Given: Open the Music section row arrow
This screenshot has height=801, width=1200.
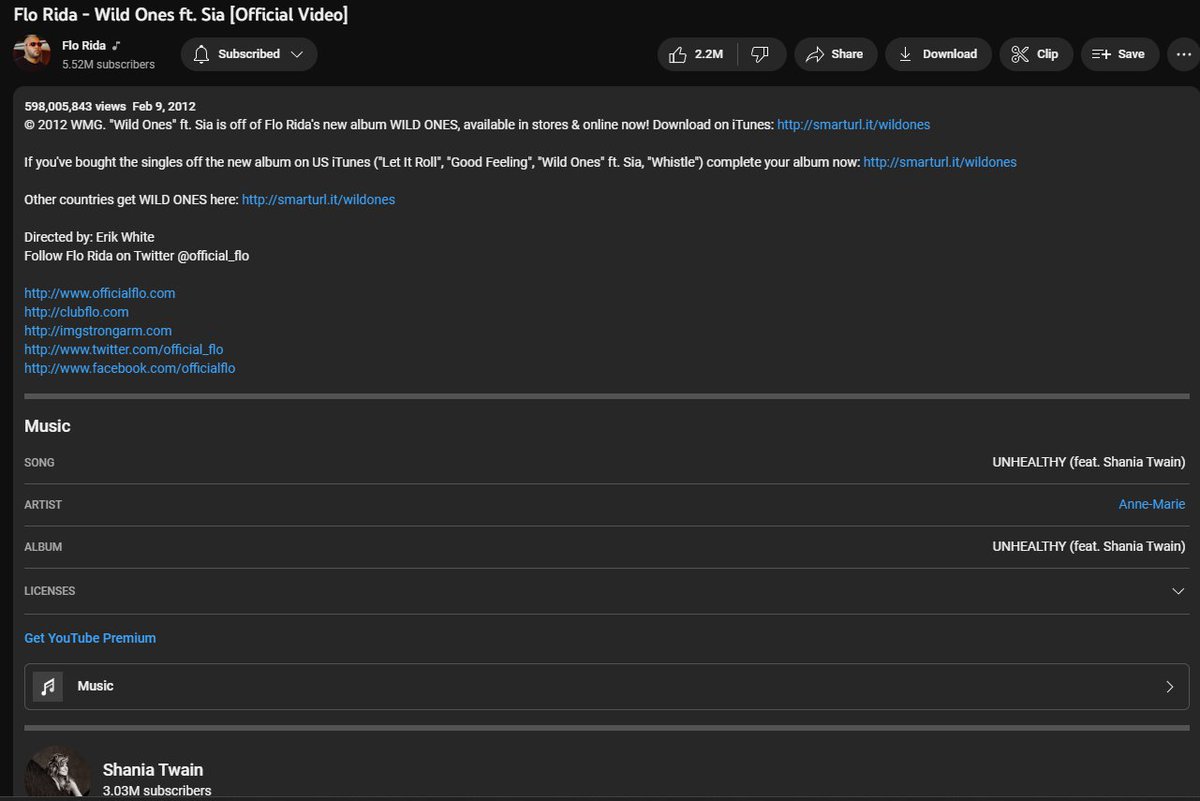Looking at the screenshot, I should (x=1170, y=687).
